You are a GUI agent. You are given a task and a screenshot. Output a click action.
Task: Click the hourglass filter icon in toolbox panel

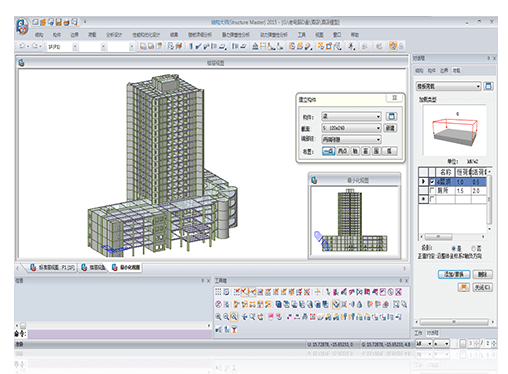point(234,329)
